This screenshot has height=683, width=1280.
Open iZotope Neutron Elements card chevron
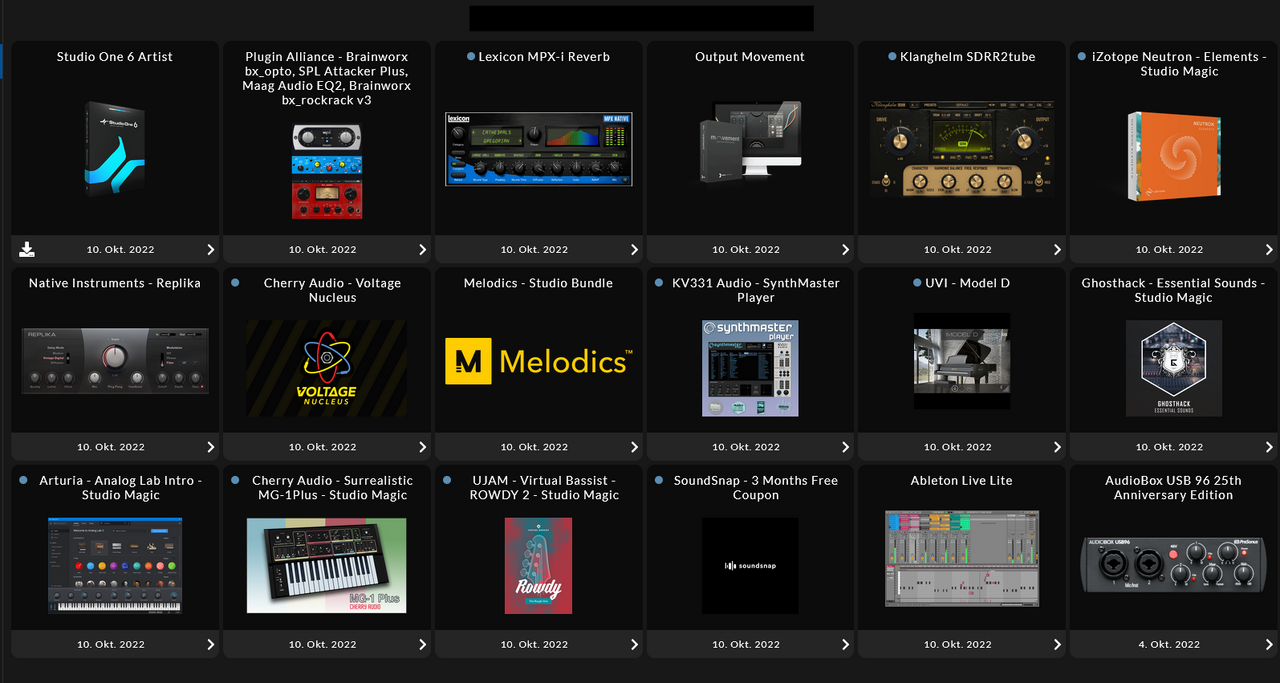[1270, 249]
